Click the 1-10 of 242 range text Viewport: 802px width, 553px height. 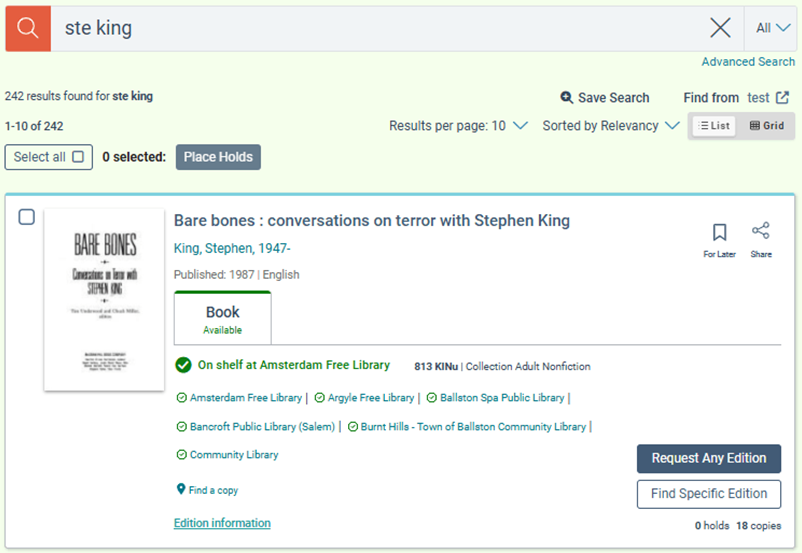[x=34, y=126]
